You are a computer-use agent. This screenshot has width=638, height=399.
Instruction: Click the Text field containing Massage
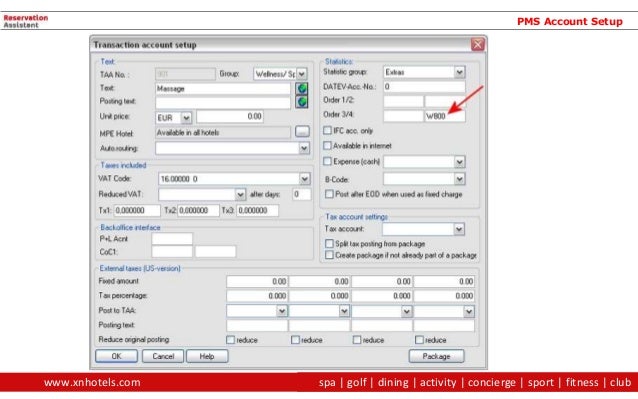(223, 89)
